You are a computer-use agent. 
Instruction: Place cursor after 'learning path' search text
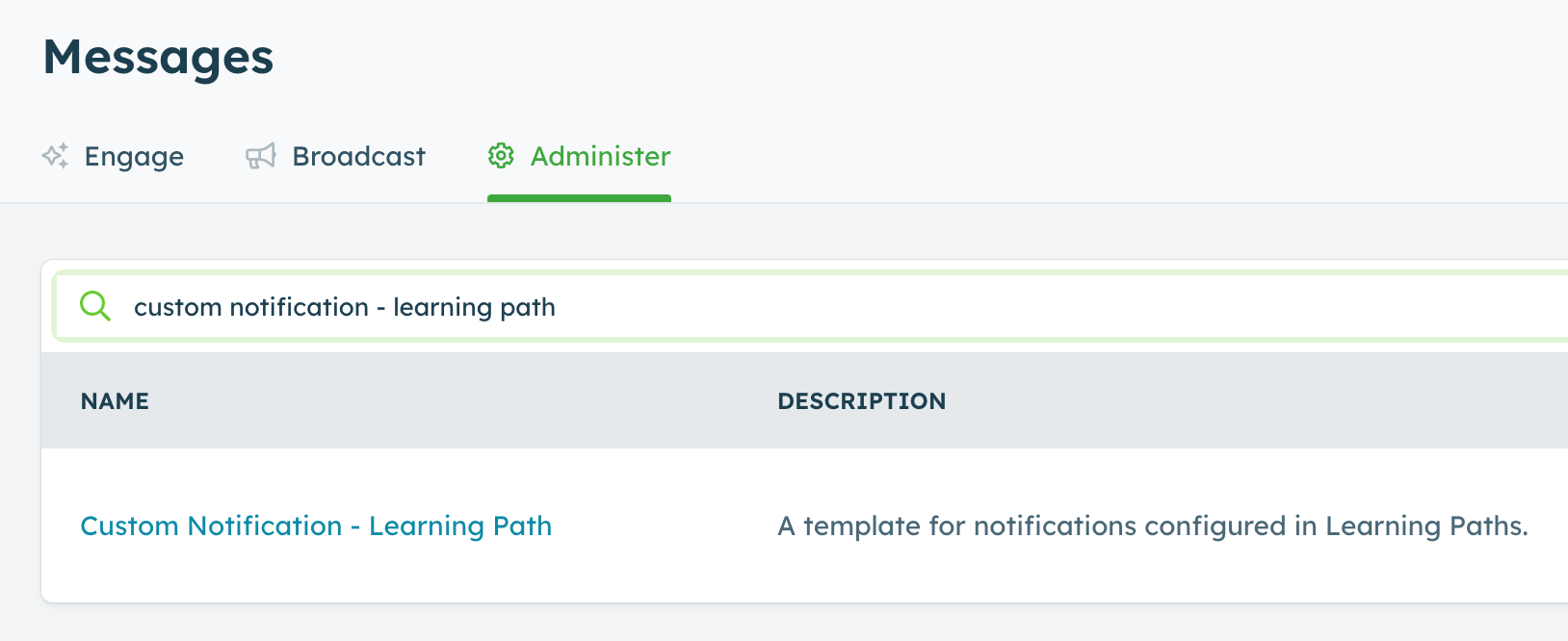[x=558, y=307]
